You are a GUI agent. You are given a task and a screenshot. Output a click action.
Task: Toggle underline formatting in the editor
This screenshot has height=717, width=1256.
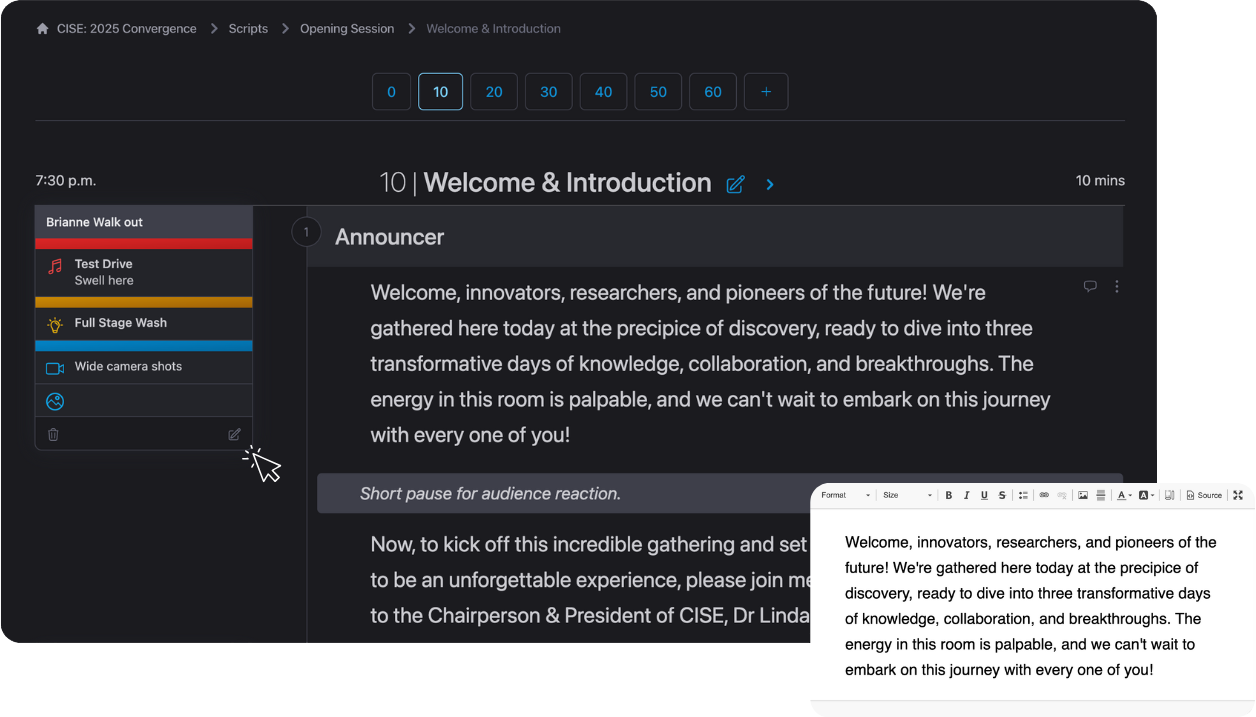(x=984, y=495)
